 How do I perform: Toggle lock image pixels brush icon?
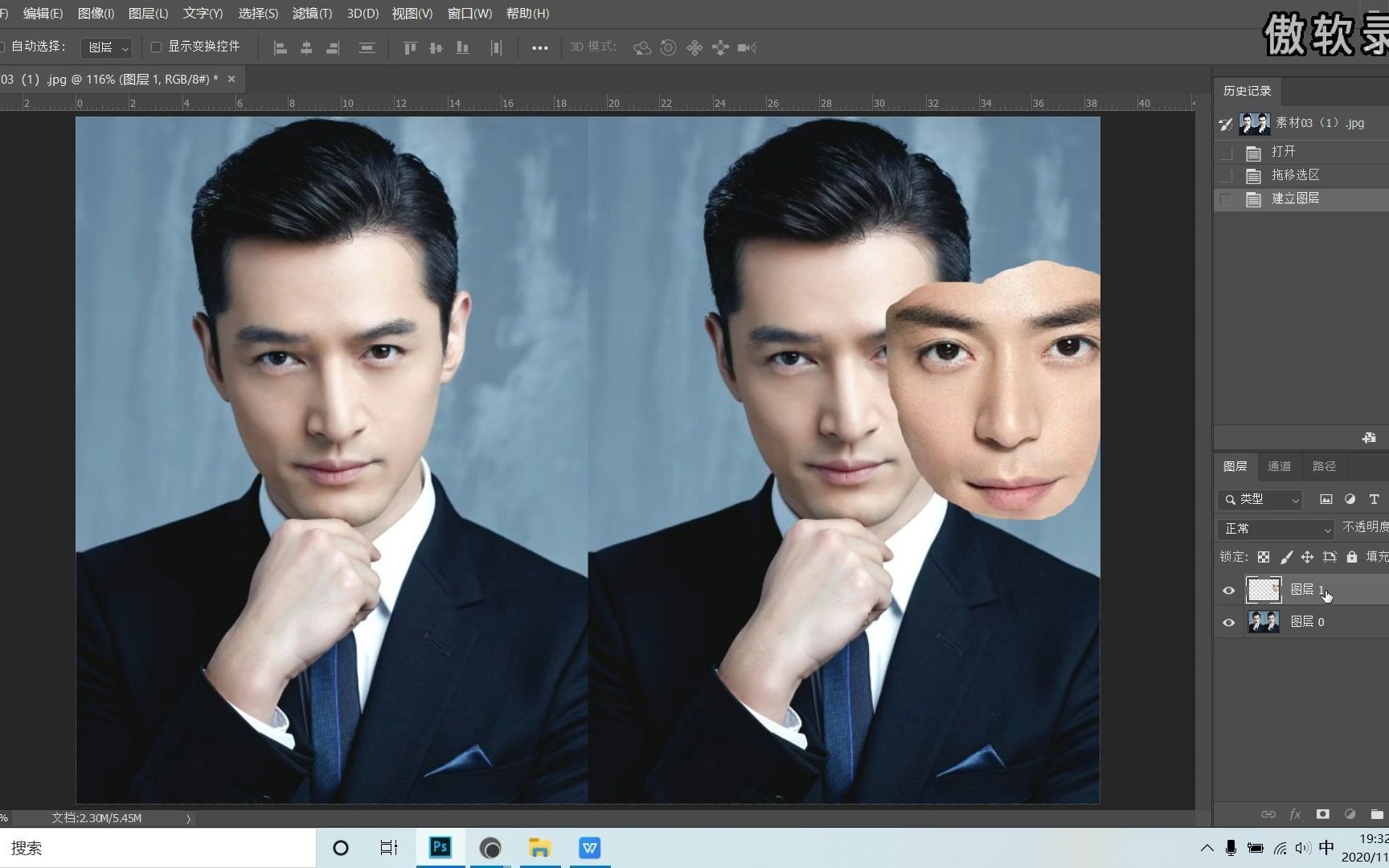(1286, 557)
